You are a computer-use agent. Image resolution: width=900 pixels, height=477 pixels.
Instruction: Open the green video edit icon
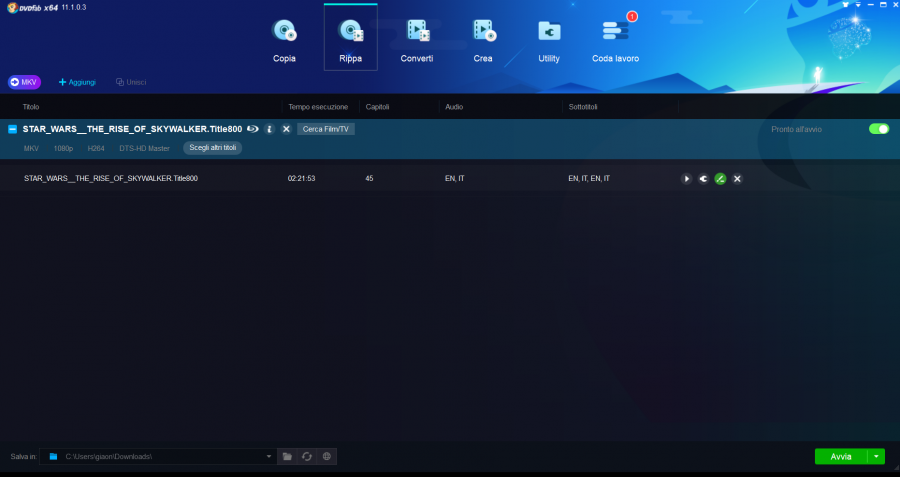tap(720, 179)
